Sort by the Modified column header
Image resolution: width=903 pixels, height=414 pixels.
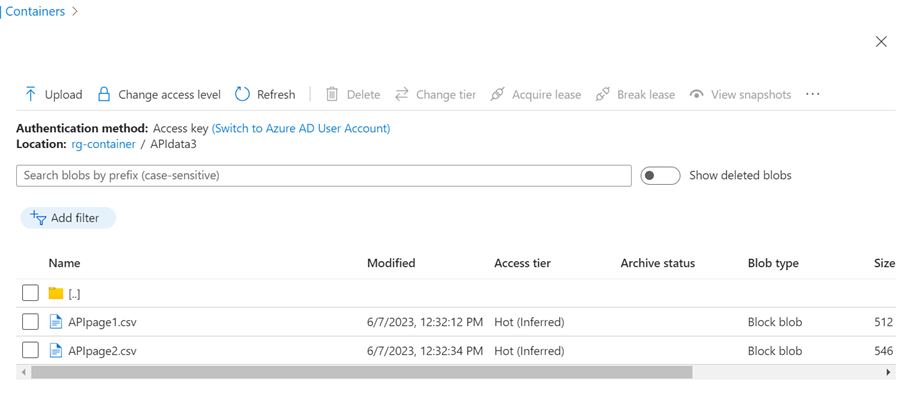(391, 263)
